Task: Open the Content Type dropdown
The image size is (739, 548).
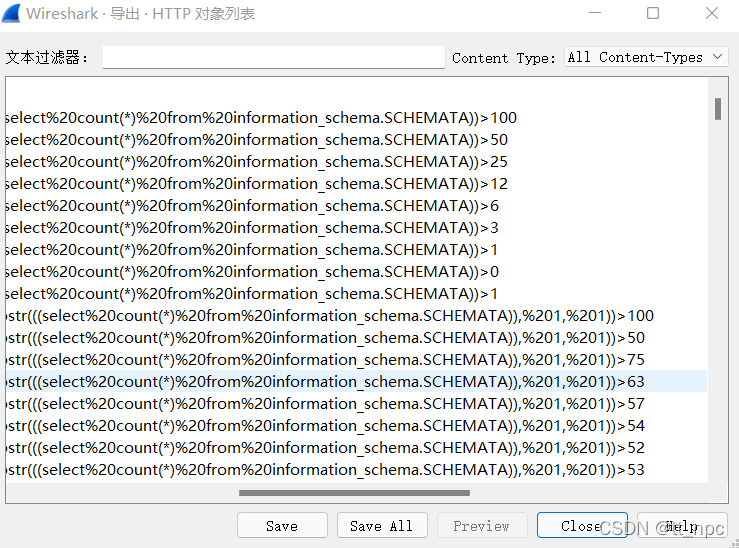Action: point(646,57)
